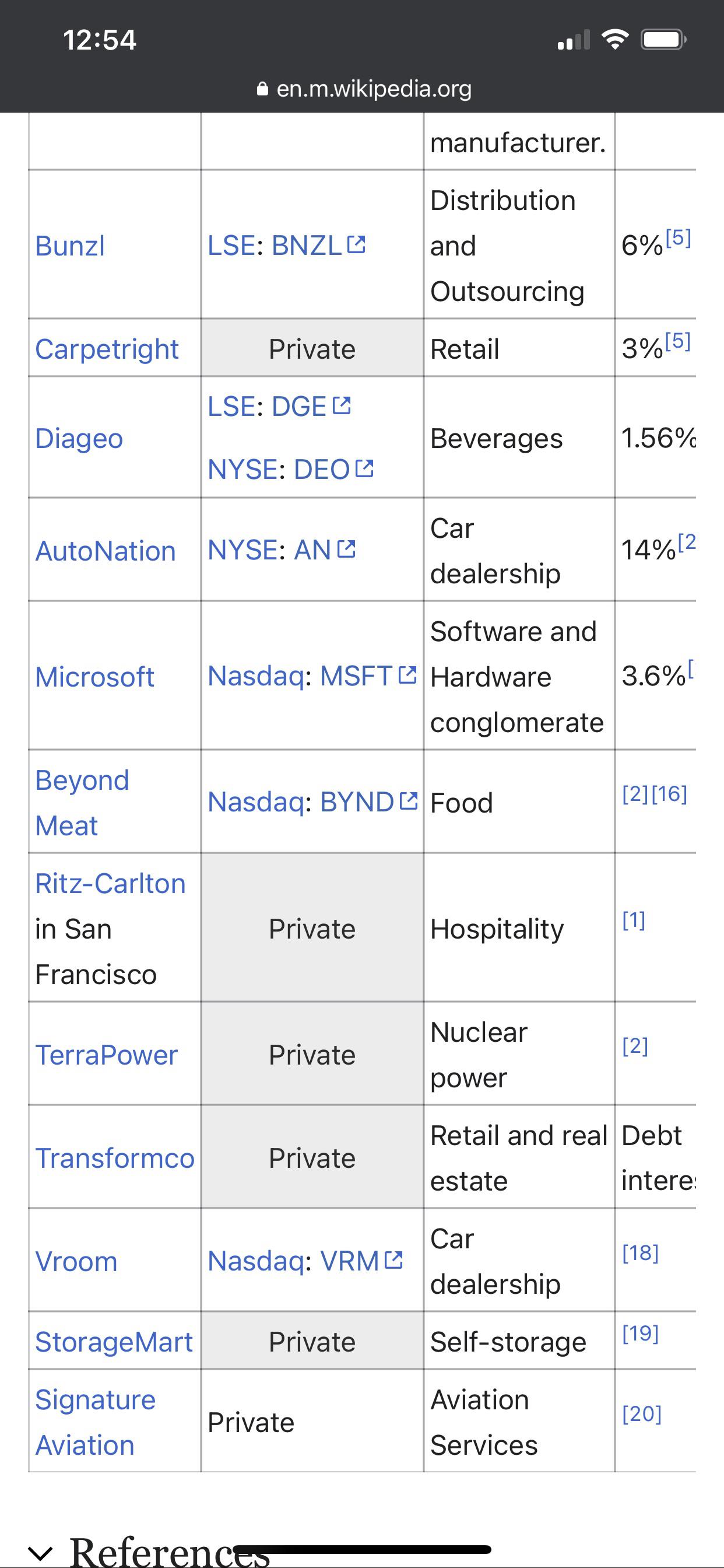Visit the Beyond Meat link
This screenshot has width=724, height=1568.
pyautogui.click(x=82, y=802)
